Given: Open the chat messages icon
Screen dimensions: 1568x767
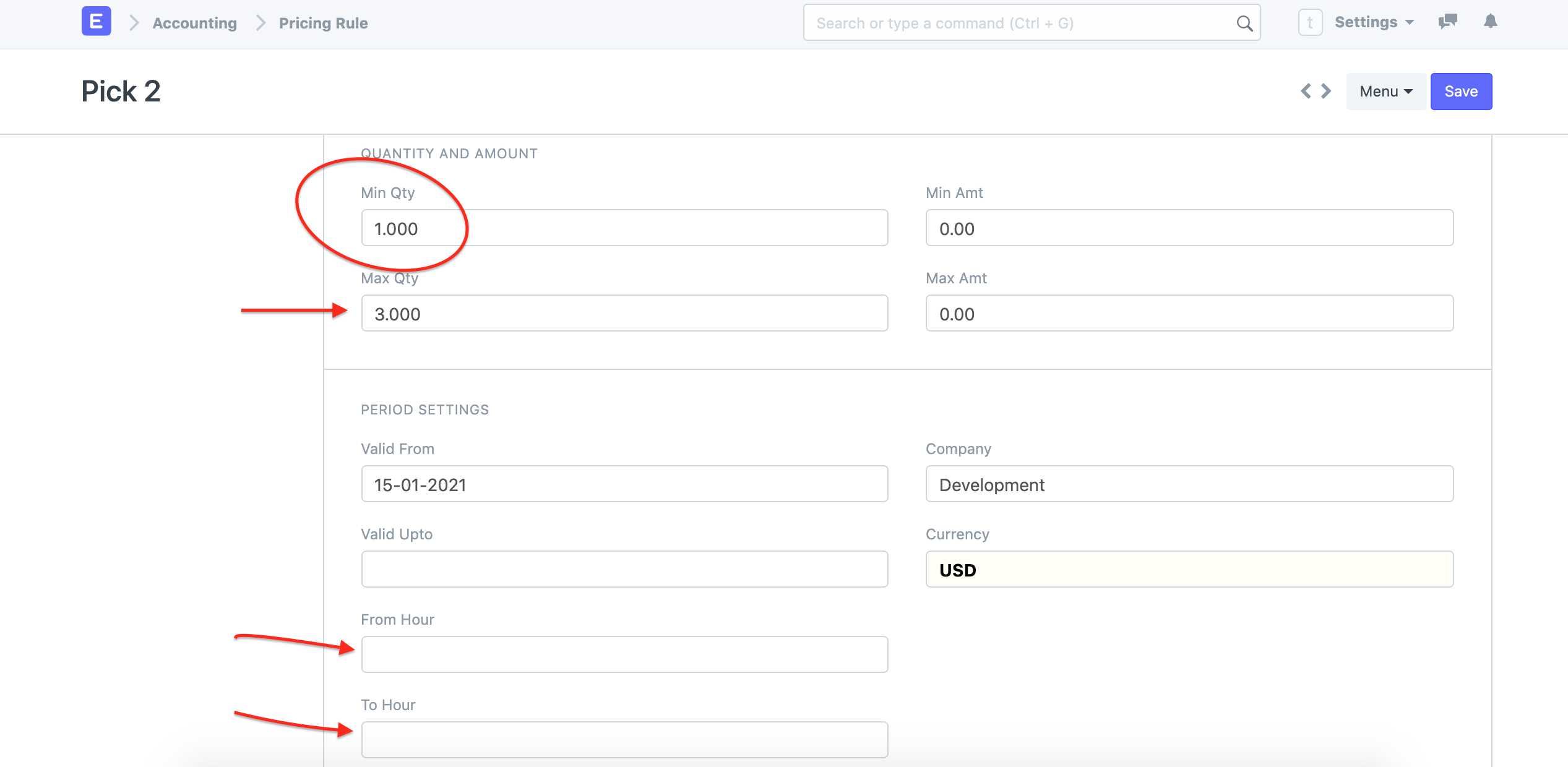Looking at the screenshot, I should coord(1447,22).
